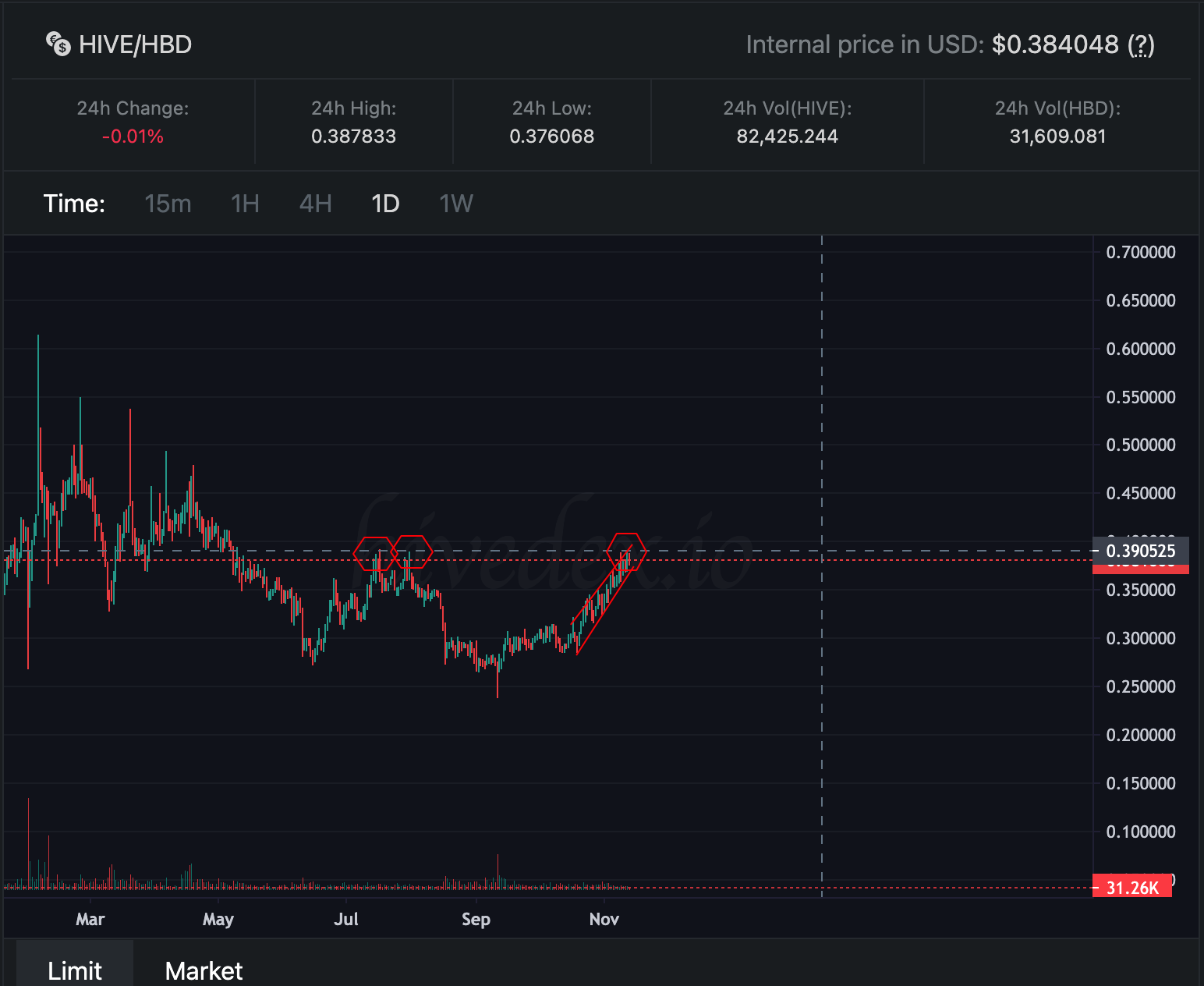Select the 15m time interval
This screenshot has width=1204, height=986.
168,204
